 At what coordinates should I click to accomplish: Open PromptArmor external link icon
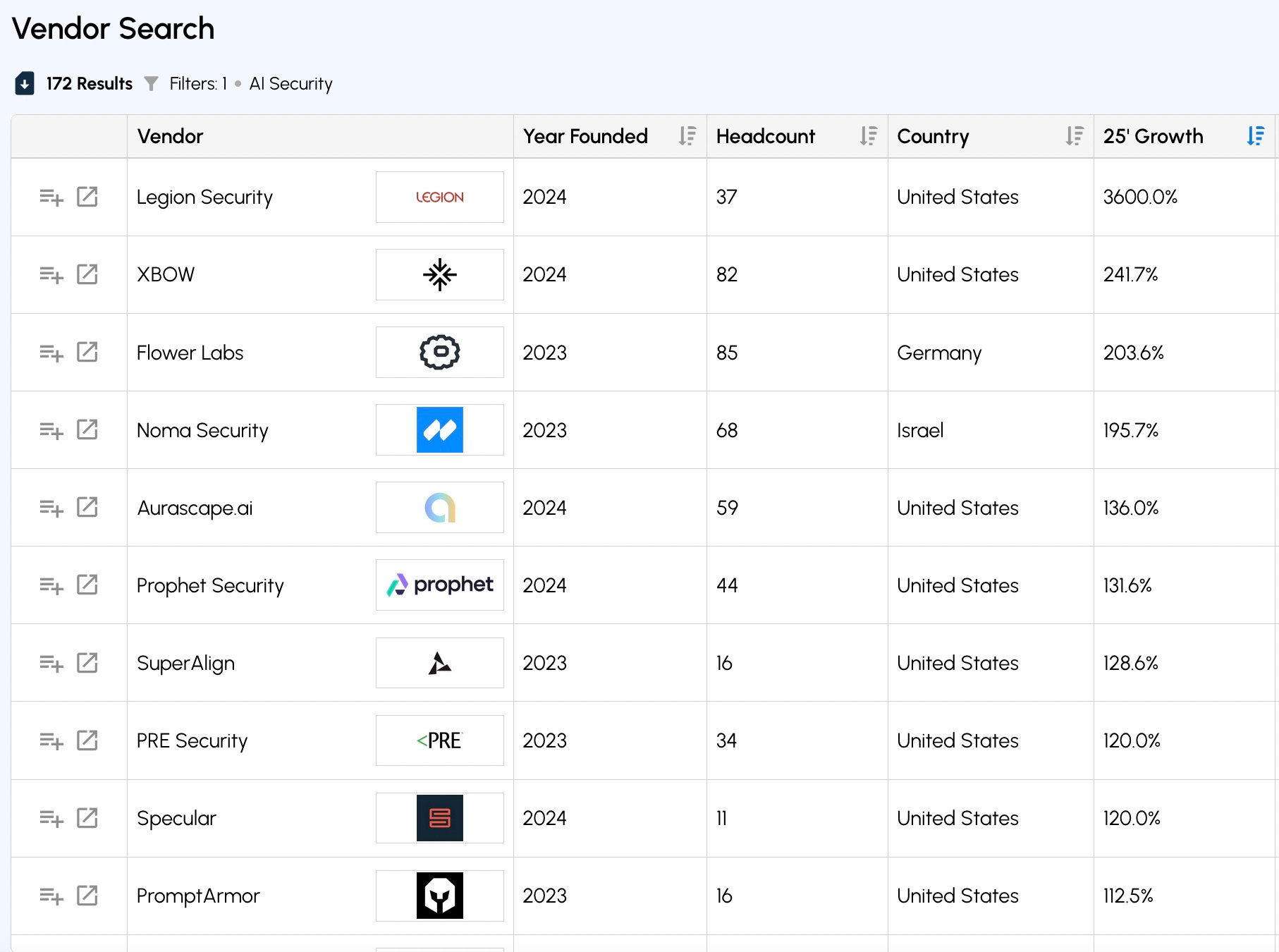tap(87, 896)
